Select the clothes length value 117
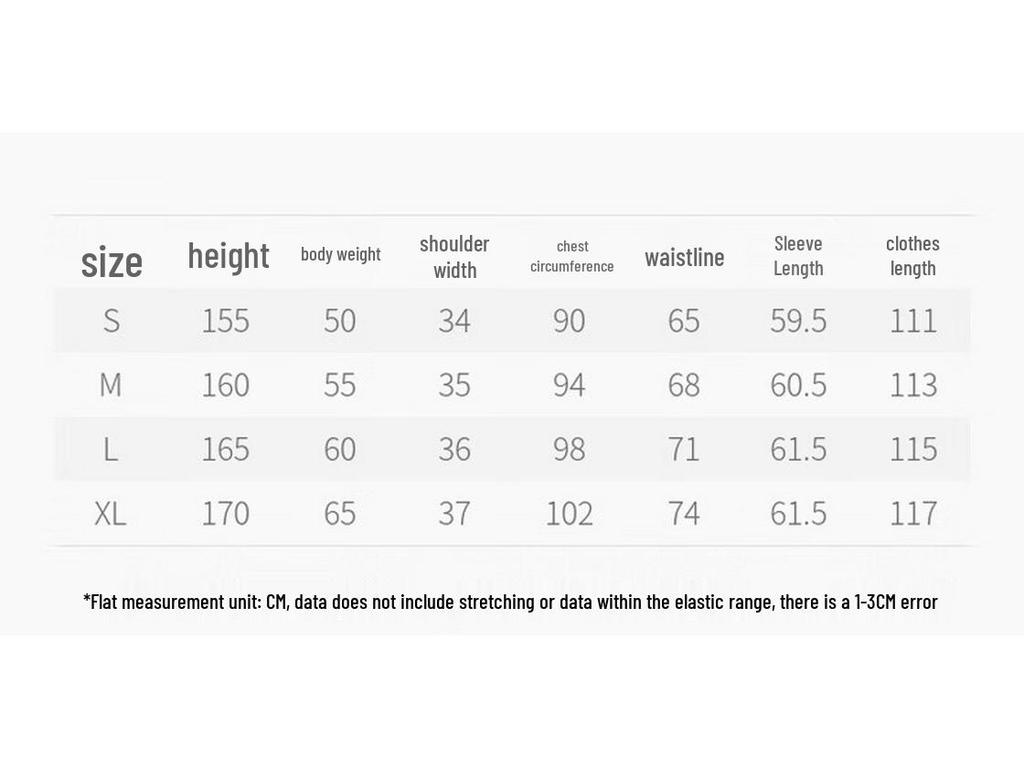Image resolution: width=1024 pixels, height=768 pixels. [x=914, y=513]
